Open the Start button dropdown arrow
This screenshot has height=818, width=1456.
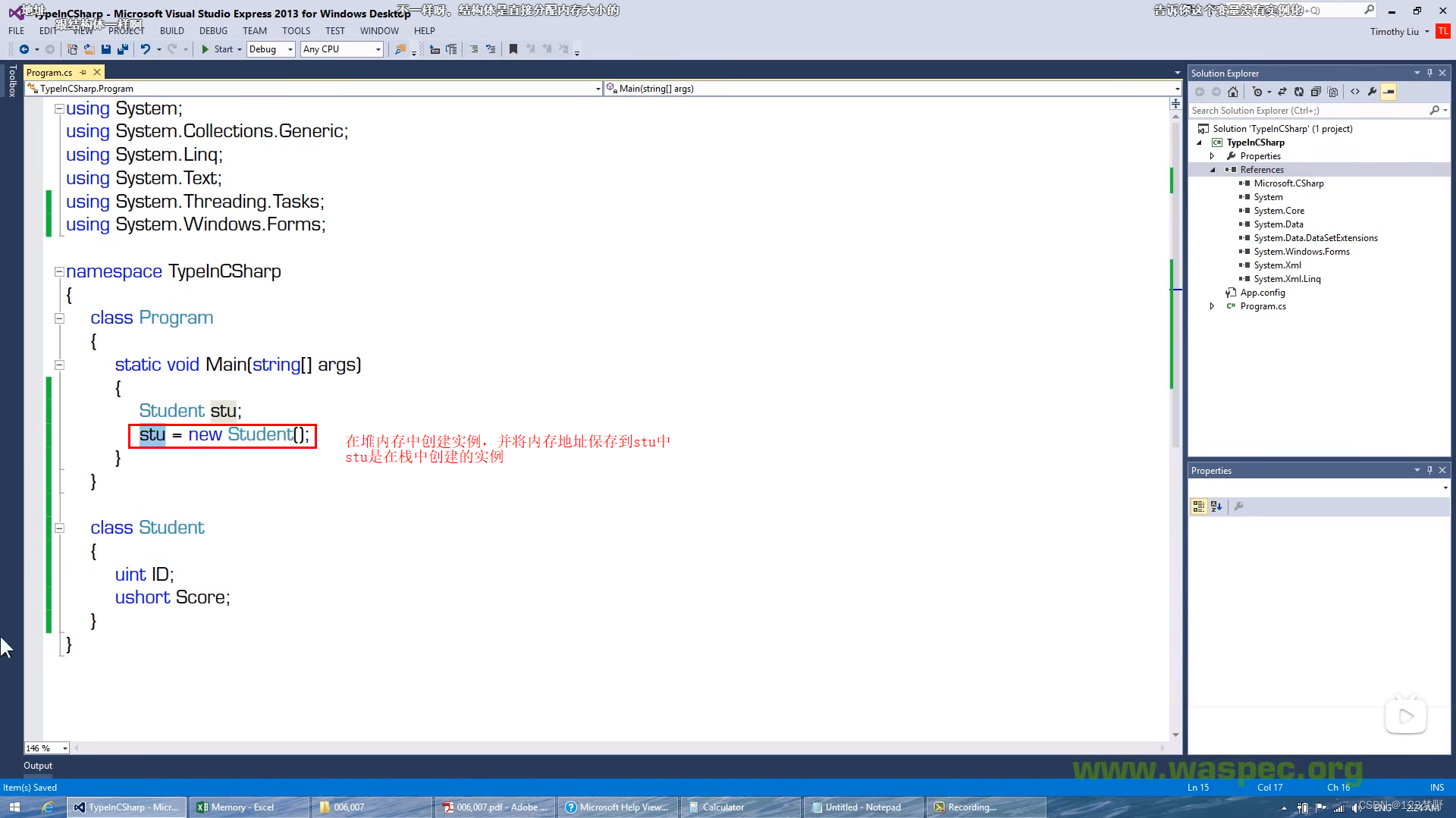pos(240,49)
